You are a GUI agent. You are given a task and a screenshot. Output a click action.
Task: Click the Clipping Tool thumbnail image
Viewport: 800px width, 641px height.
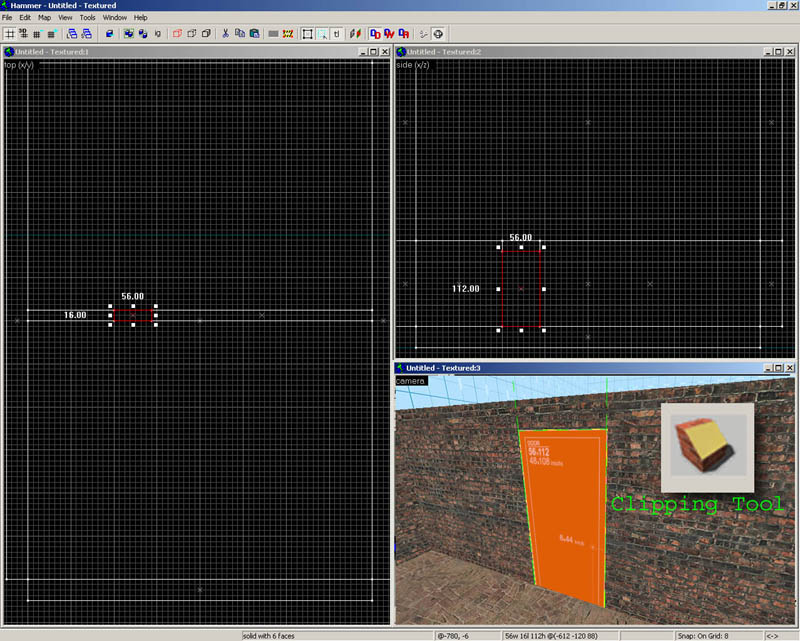[x=707, y=447]
